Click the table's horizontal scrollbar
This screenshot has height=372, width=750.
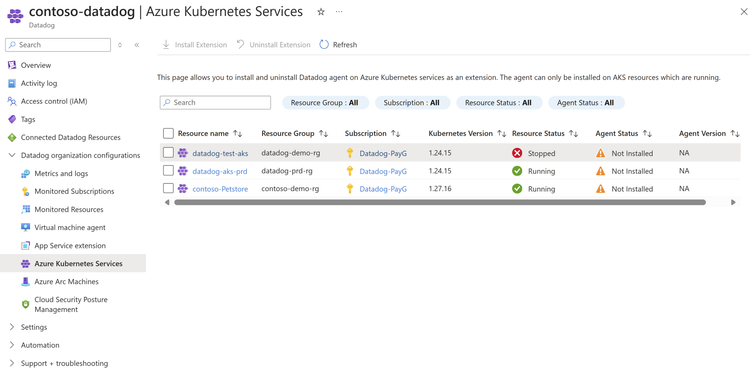440,202
